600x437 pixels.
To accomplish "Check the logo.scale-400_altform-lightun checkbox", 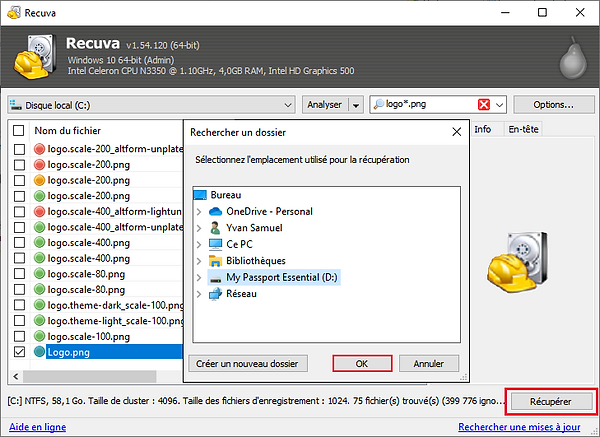I will (19, 211).
